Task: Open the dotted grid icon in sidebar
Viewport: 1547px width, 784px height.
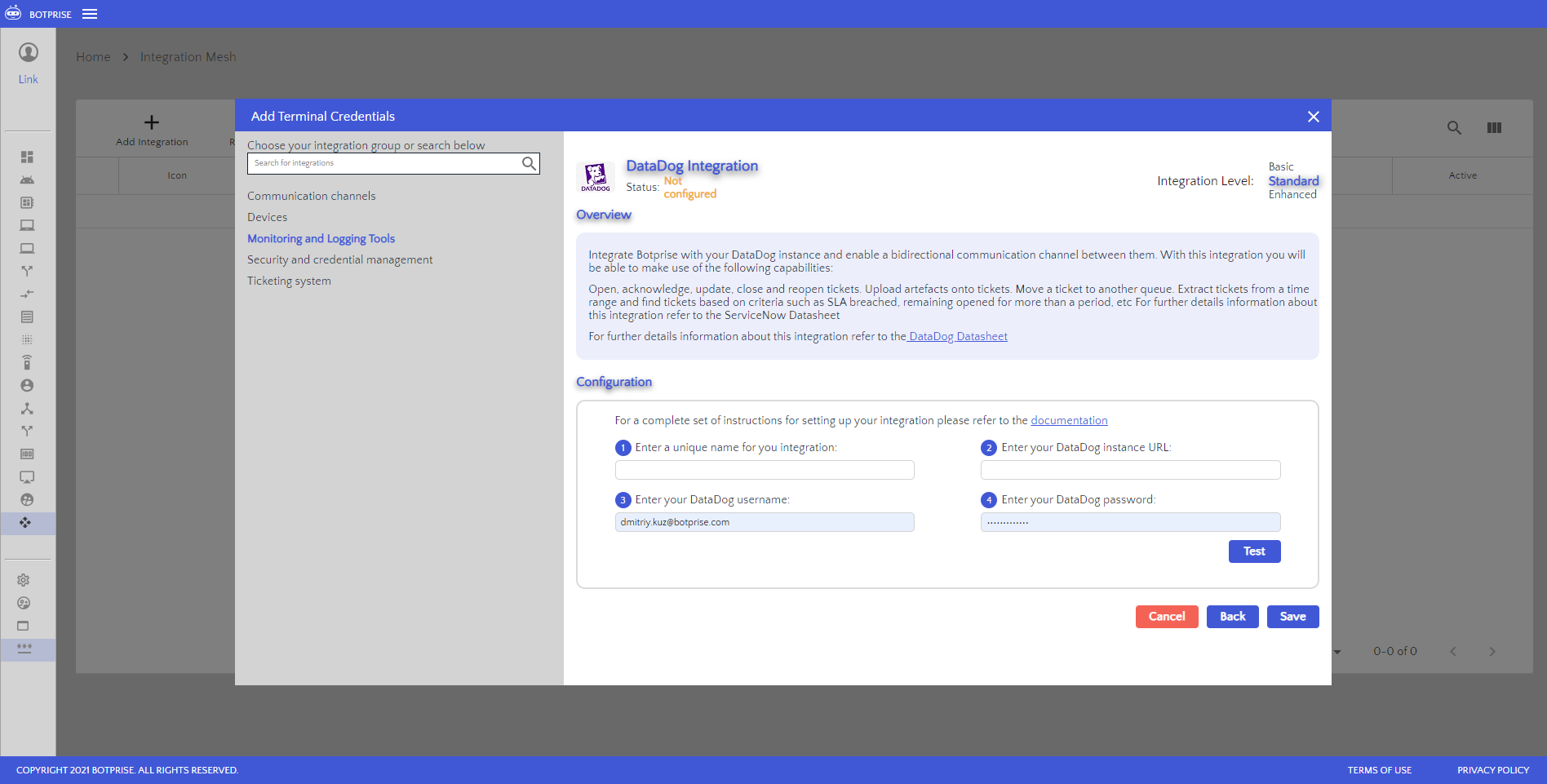Action: point(27,339)
